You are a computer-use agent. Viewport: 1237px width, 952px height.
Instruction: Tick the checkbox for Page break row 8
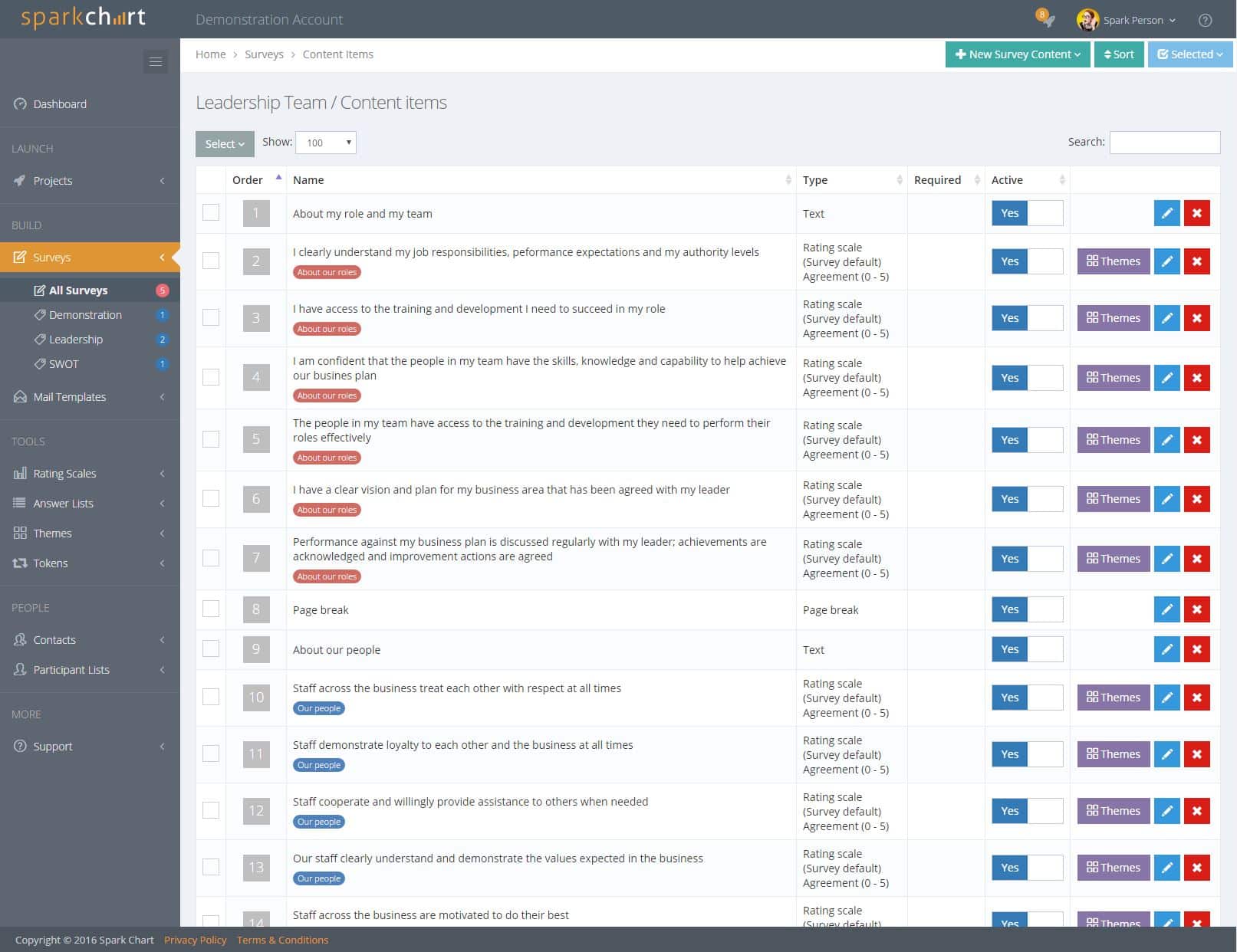pos(211,609)
